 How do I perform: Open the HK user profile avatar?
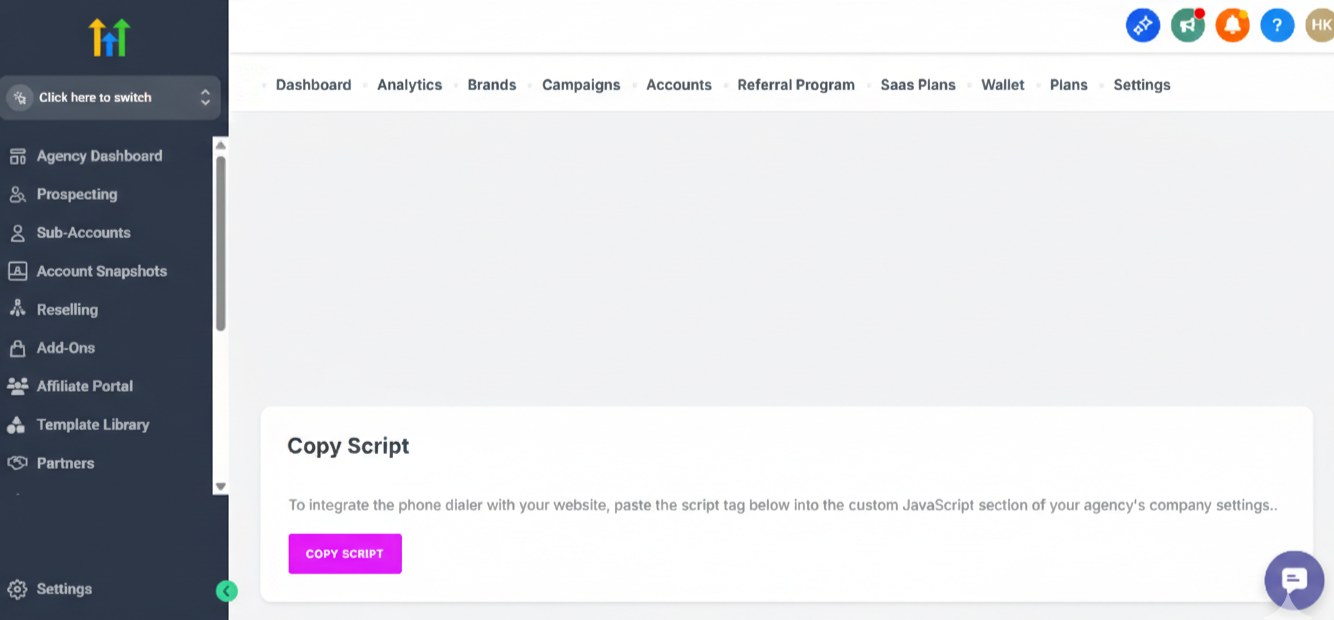pyautogui.click(x=1320, y=25)
